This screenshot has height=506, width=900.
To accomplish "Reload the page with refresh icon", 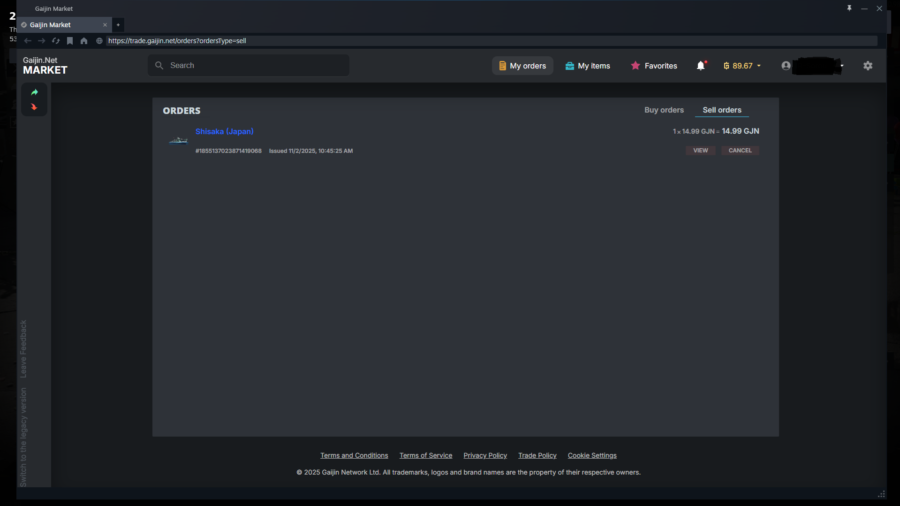I will coord(56,41).
